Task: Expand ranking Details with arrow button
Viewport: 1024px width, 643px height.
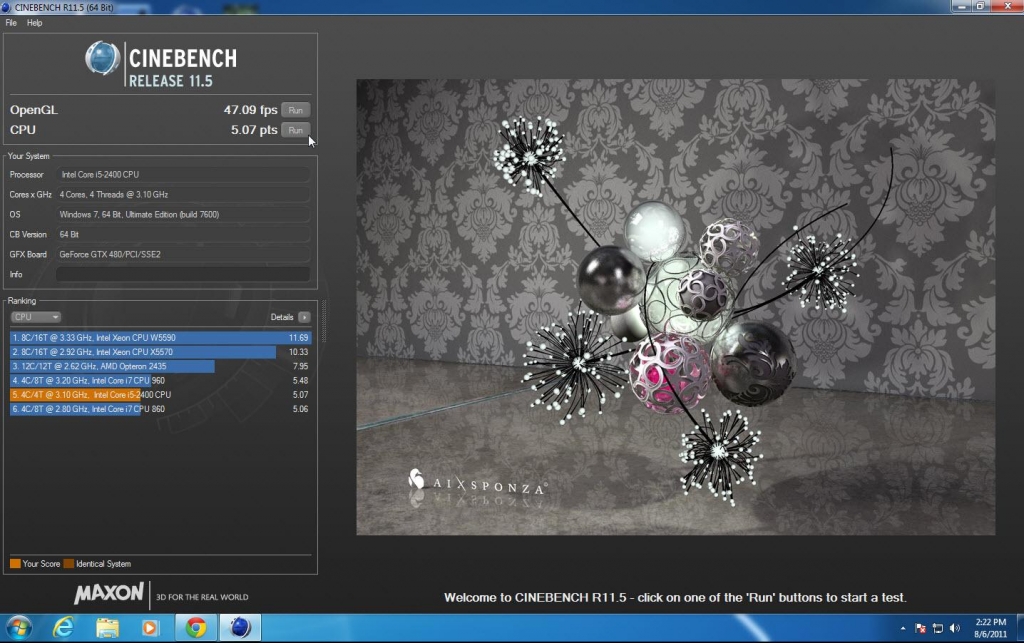Action: [304, 317]
